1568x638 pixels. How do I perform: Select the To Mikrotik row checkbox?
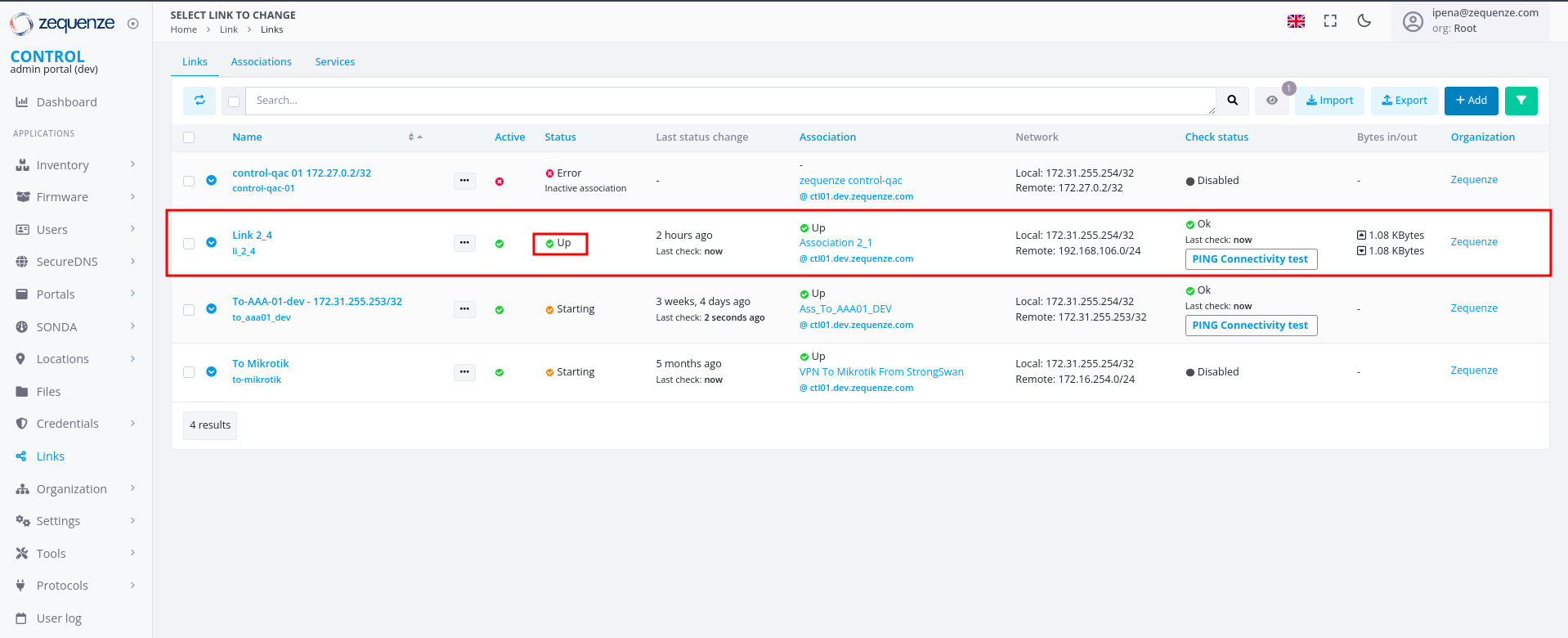189,372
